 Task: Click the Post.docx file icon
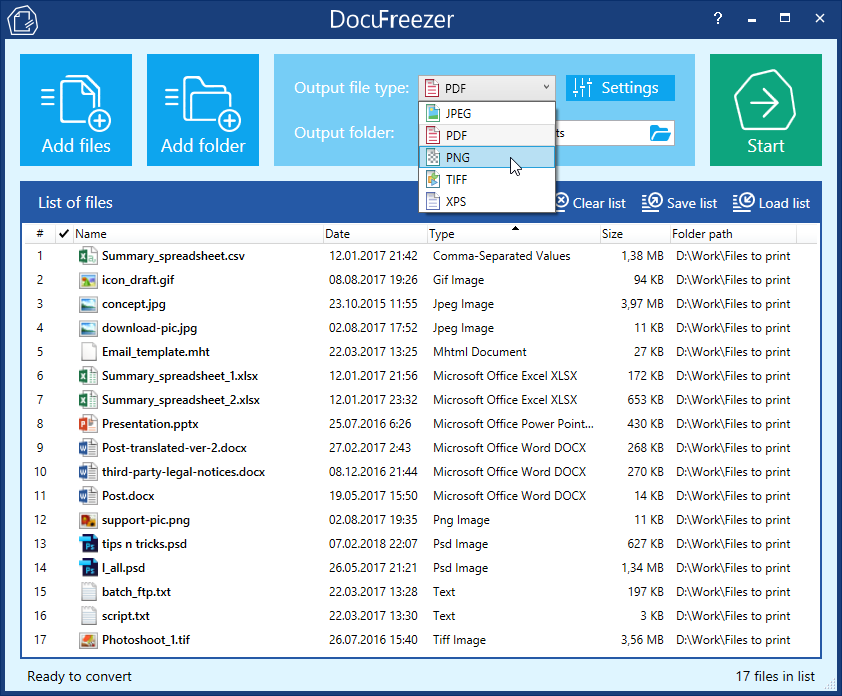point(88,496)
